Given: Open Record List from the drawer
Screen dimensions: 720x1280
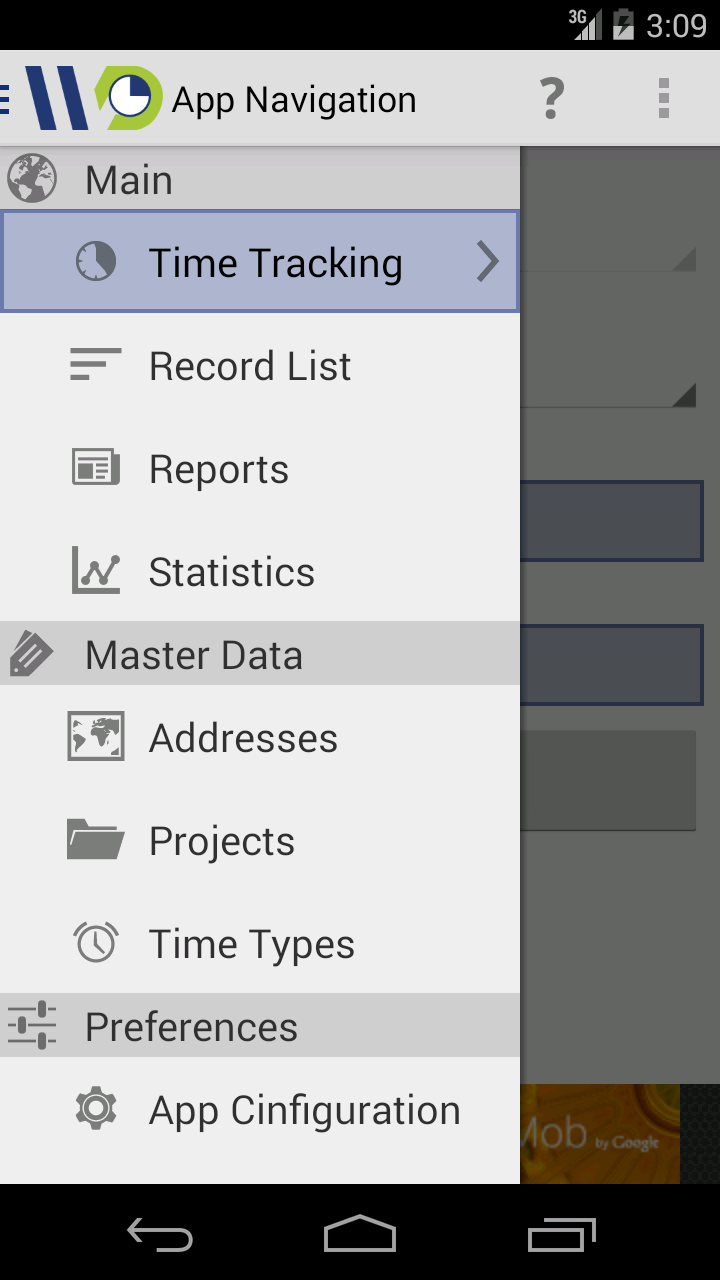Looking at the screenshot, I should tap(260, 365).
